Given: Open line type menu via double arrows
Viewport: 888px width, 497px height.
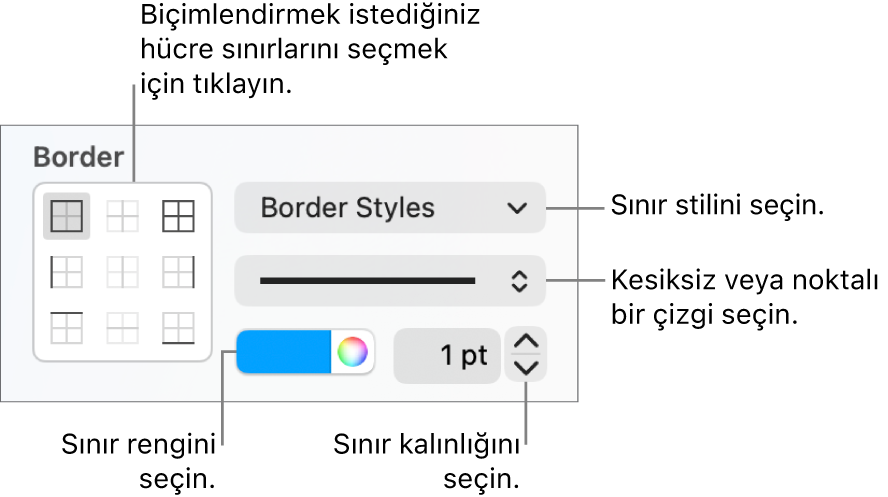Looking at the screenshot, I should click(x=519, y=281).
